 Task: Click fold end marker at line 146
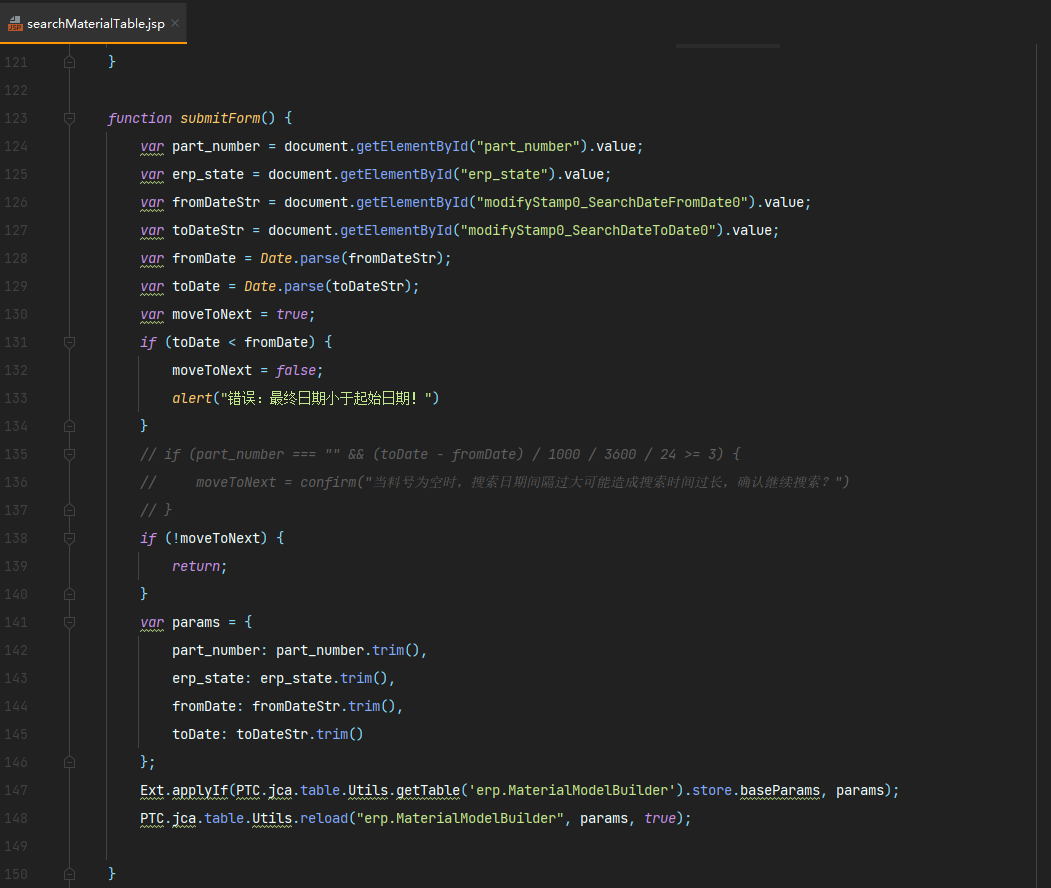(x=69, y=762)
